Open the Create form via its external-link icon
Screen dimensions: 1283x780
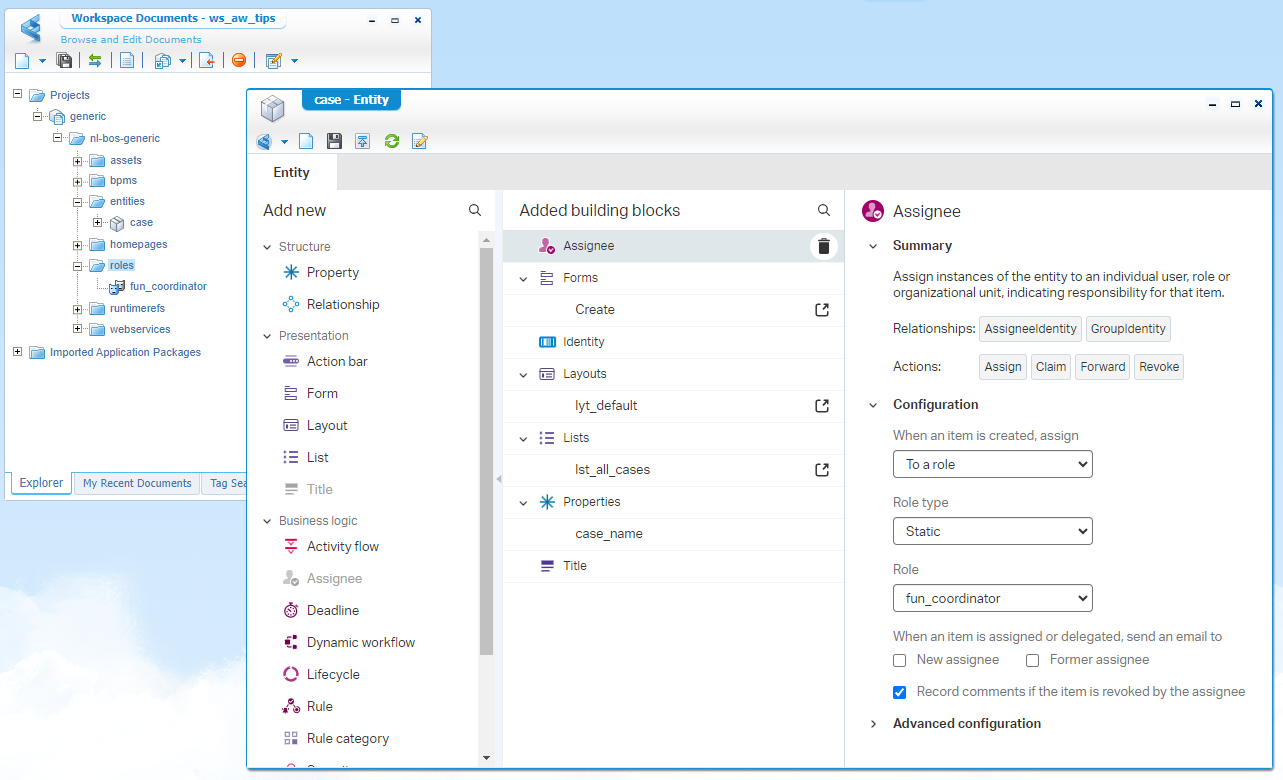(x=822, y=310)
